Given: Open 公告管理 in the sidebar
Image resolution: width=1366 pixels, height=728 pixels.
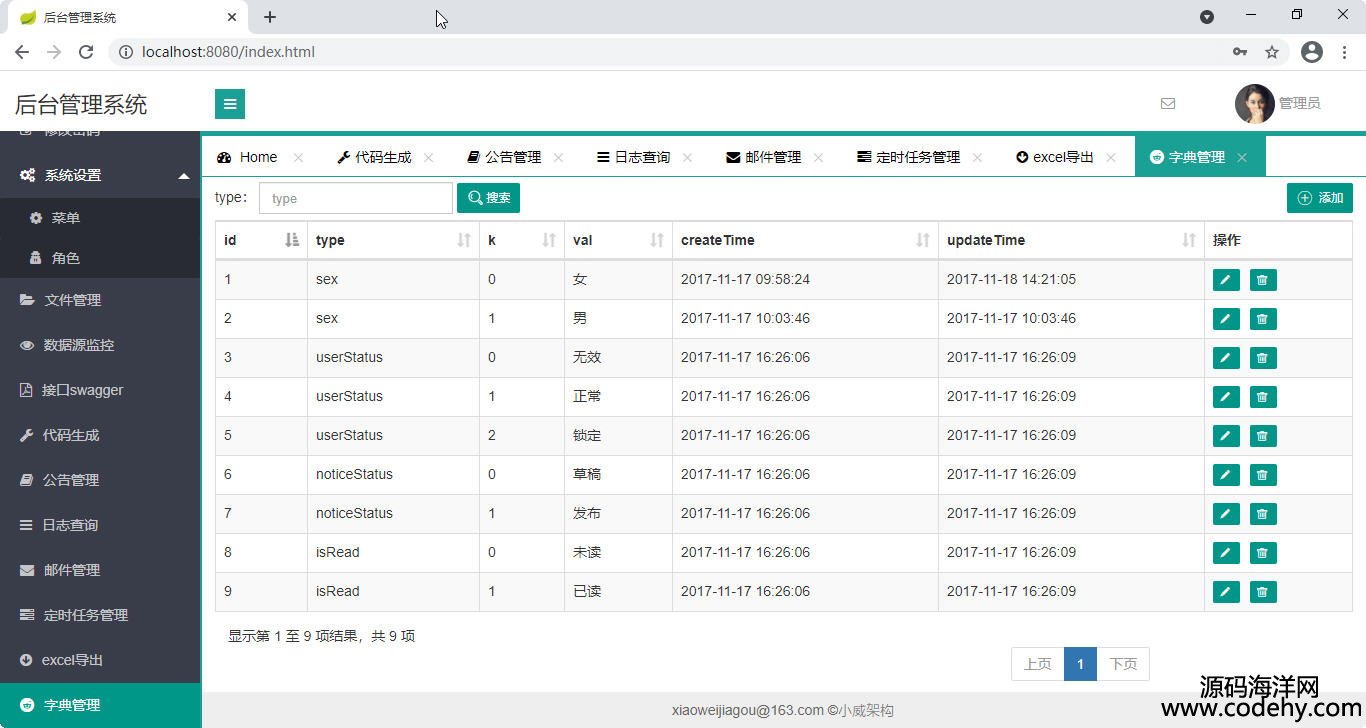Looking at the screenshot, I should [100, 480].
